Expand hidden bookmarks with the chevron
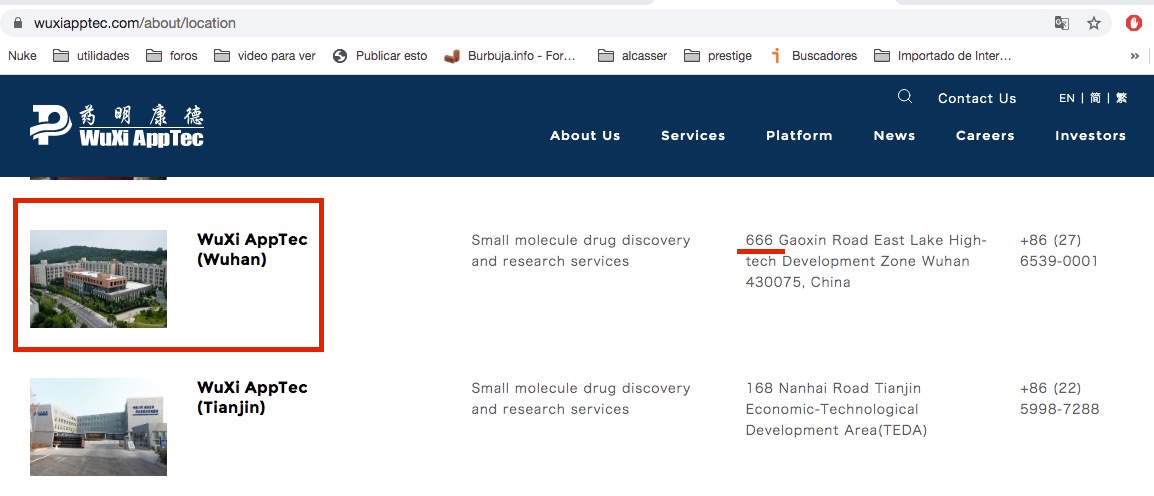This screenshot has height=496, width=1154. click(x=1134, y=56)
